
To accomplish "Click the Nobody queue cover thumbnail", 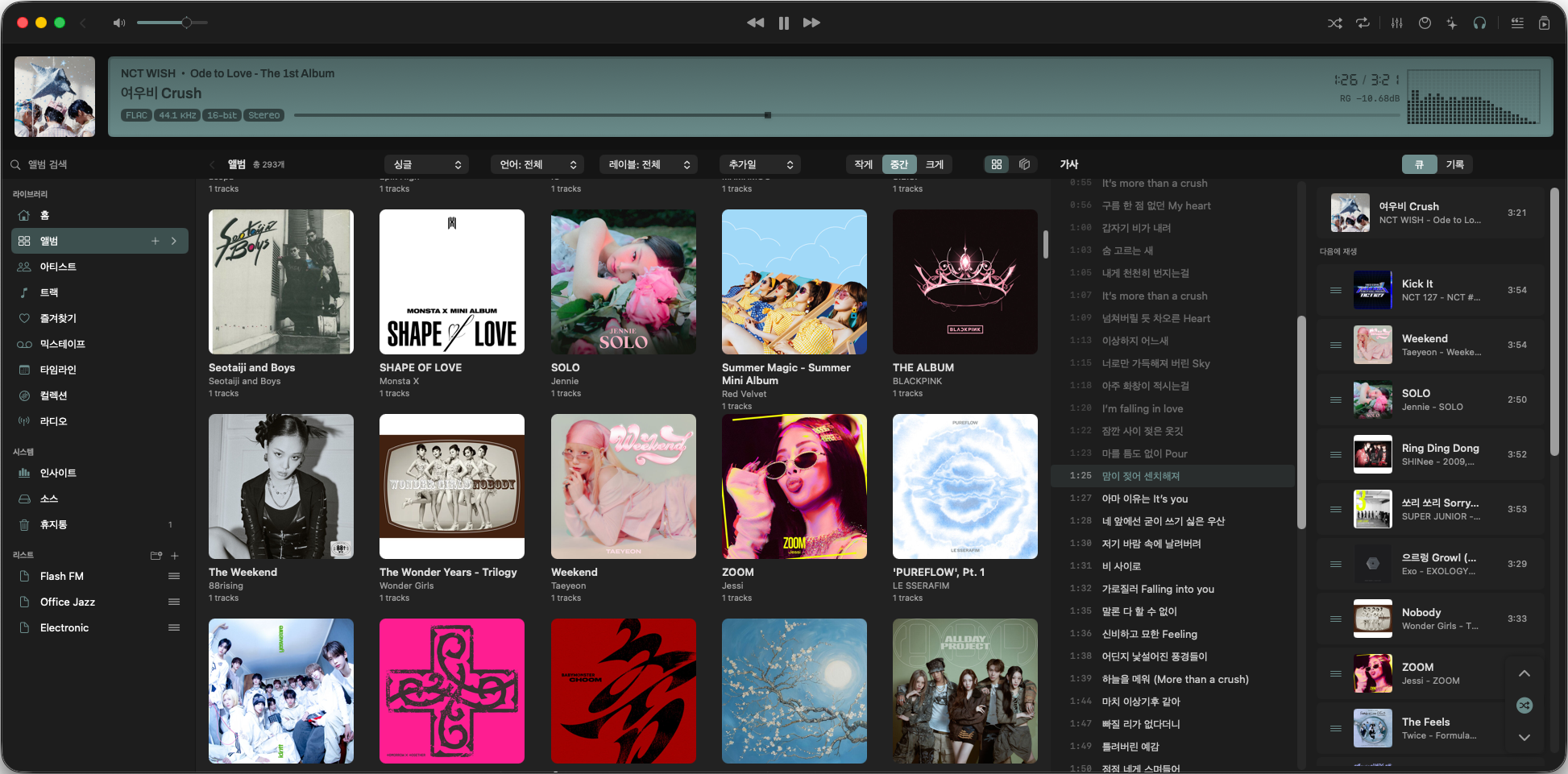I will tap(1373, 619).
